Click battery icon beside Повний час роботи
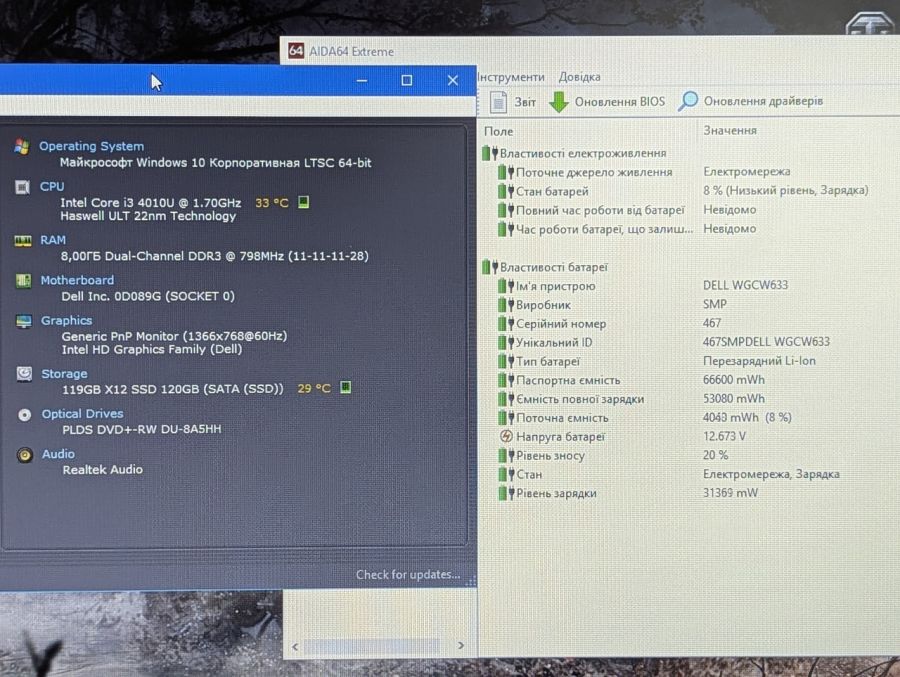The image size is (900, 677). tap(506, 210)
